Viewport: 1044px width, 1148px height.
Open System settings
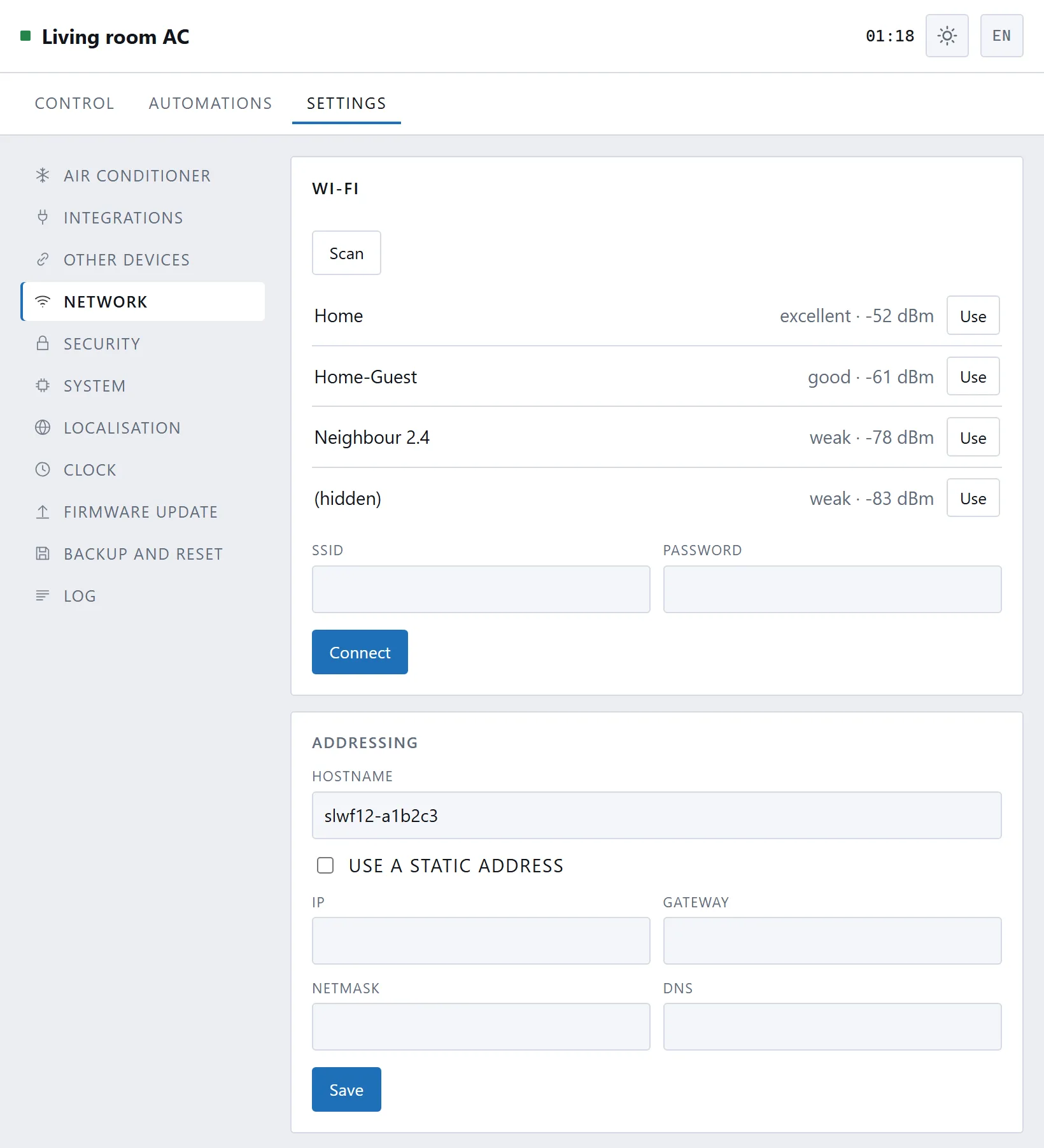click(143, 385)
